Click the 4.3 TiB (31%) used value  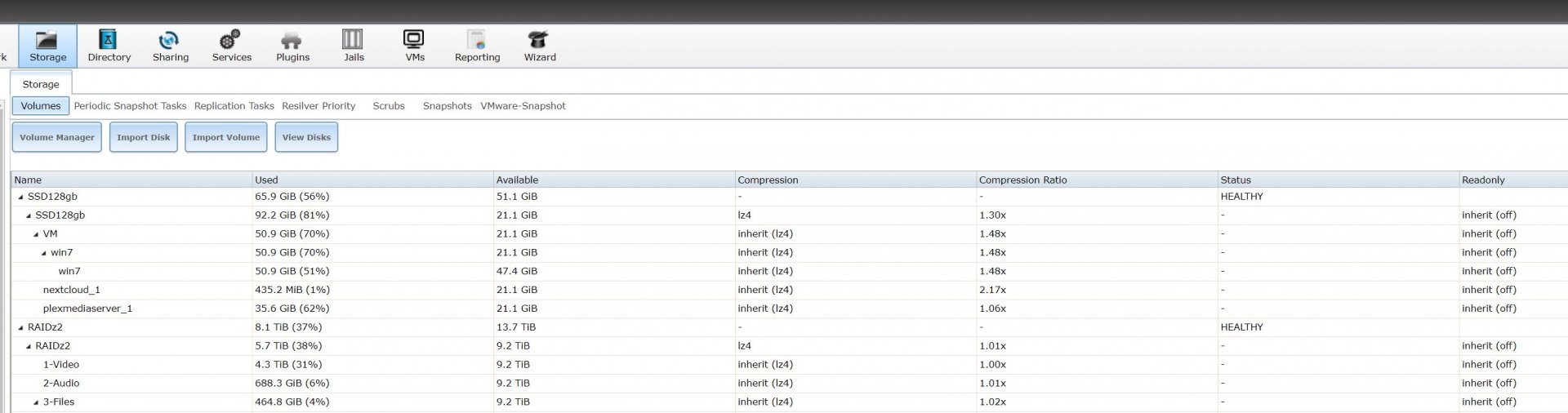(x=287, y=365)
